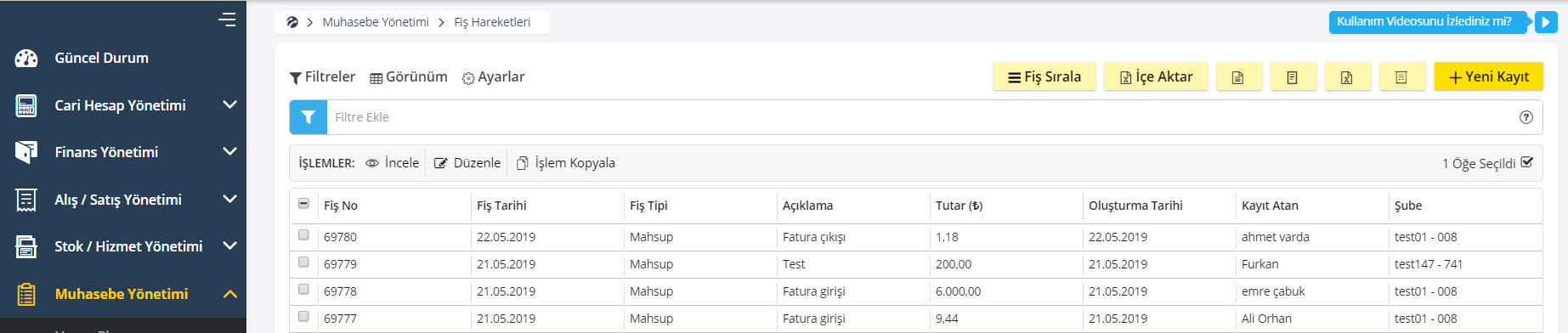Click amount cell '200,00'
The width and height of the screenshot is (1568, 333).
(954, 264)
